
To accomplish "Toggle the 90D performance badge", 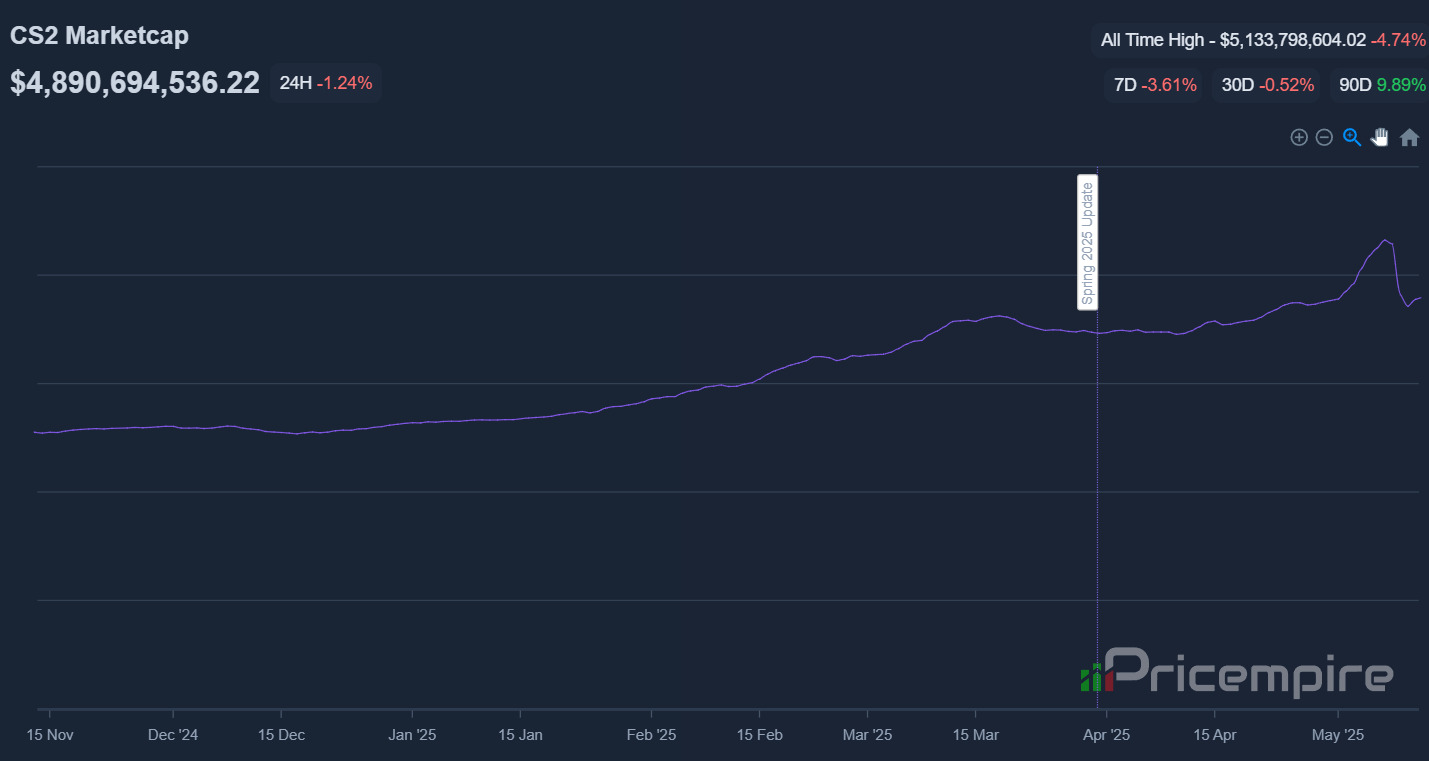I will click(x=1381, y=85).
